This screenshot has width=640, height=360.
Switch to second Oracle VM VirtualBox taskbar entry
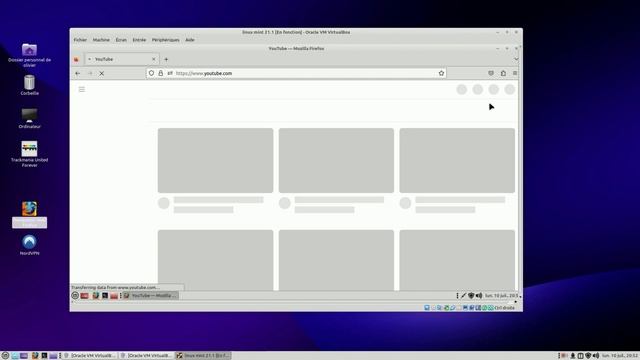pyautogui.click(x=147, y=356)
